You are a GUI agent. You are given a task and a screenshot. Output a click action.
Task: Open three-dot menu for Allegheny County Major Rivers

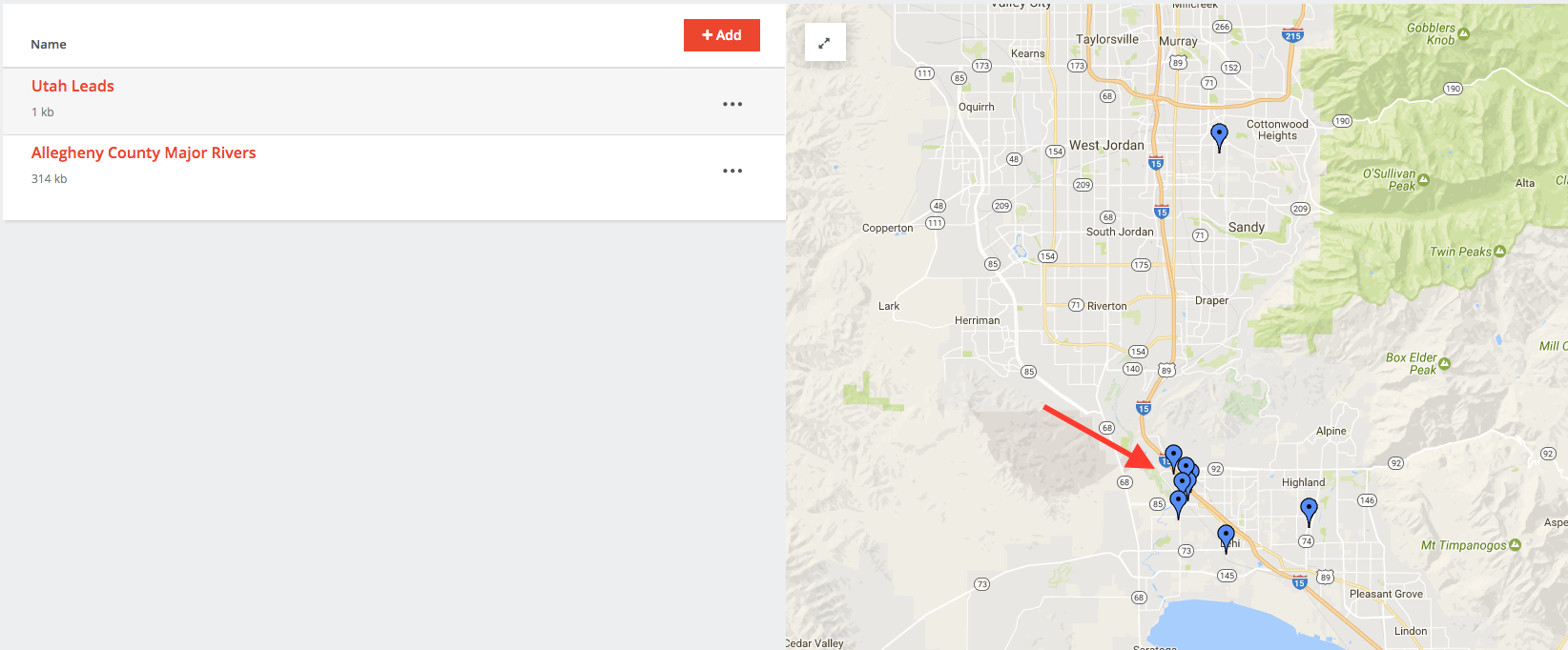[732, 171]
